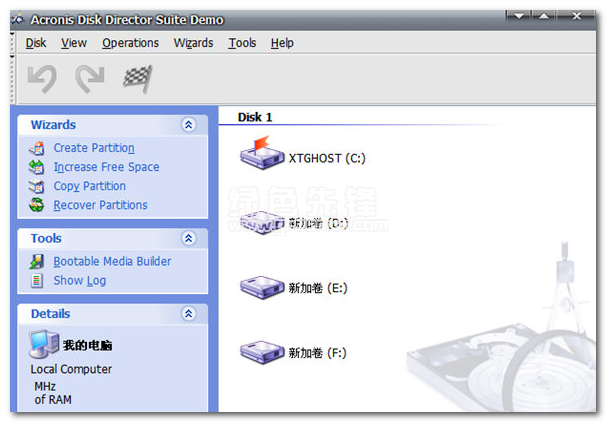Minimize the Acronis window
Screen dimensions: 607x423
coord(519,16)
